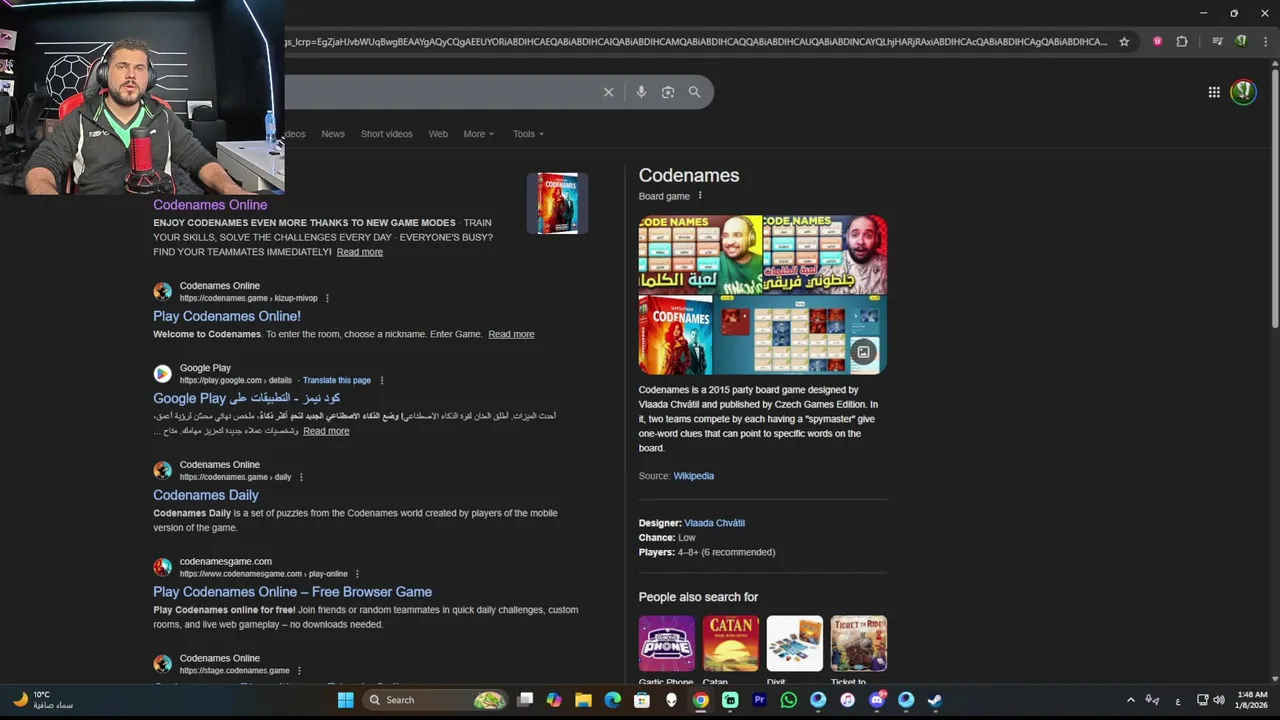Click Read more under ENJOY CODENAMES snippet
Screen dimensions: 1280x720
(x=360, y=252)
